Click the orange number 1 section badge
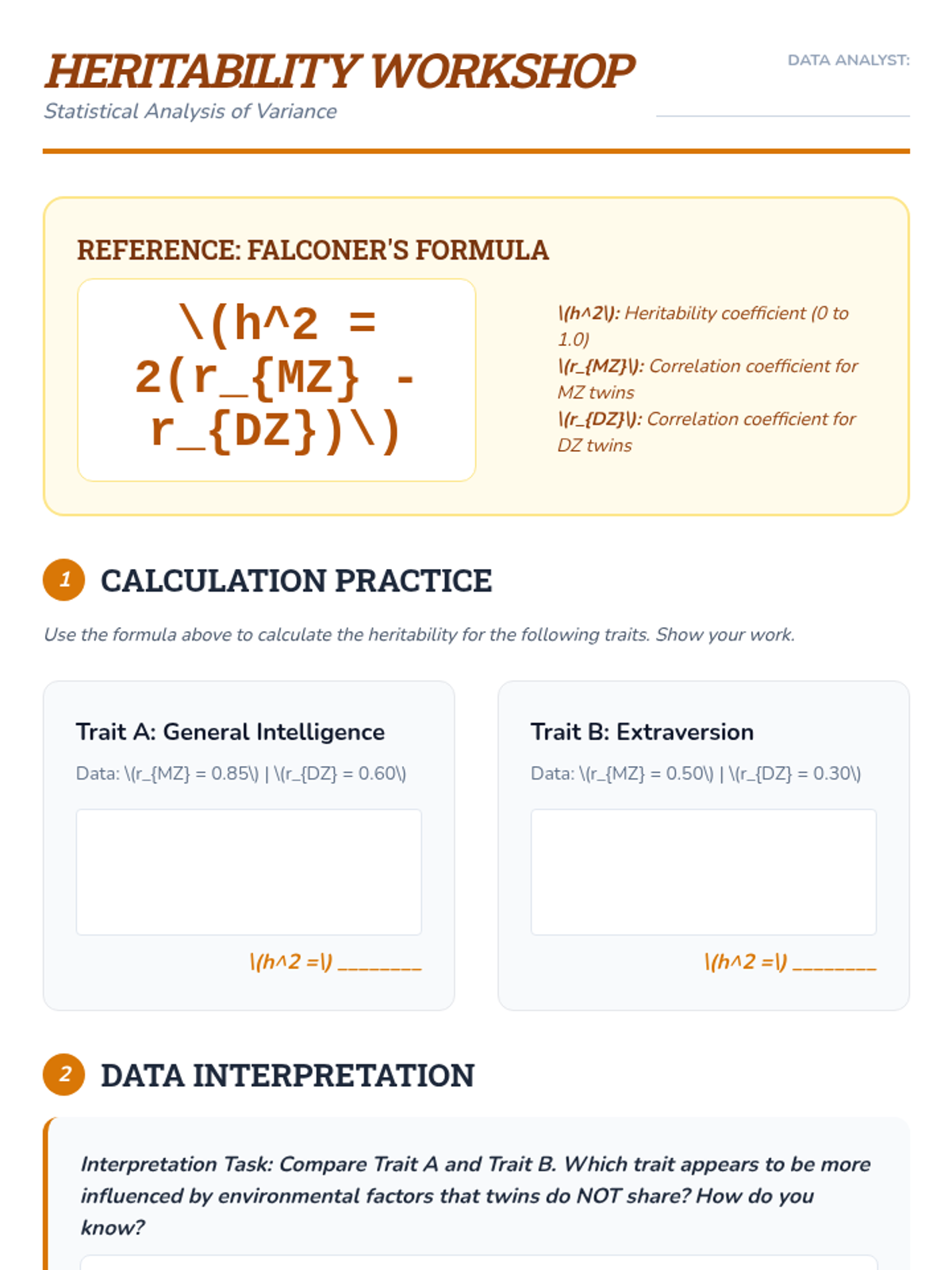 pyautogui.click(x=64, y=579)
